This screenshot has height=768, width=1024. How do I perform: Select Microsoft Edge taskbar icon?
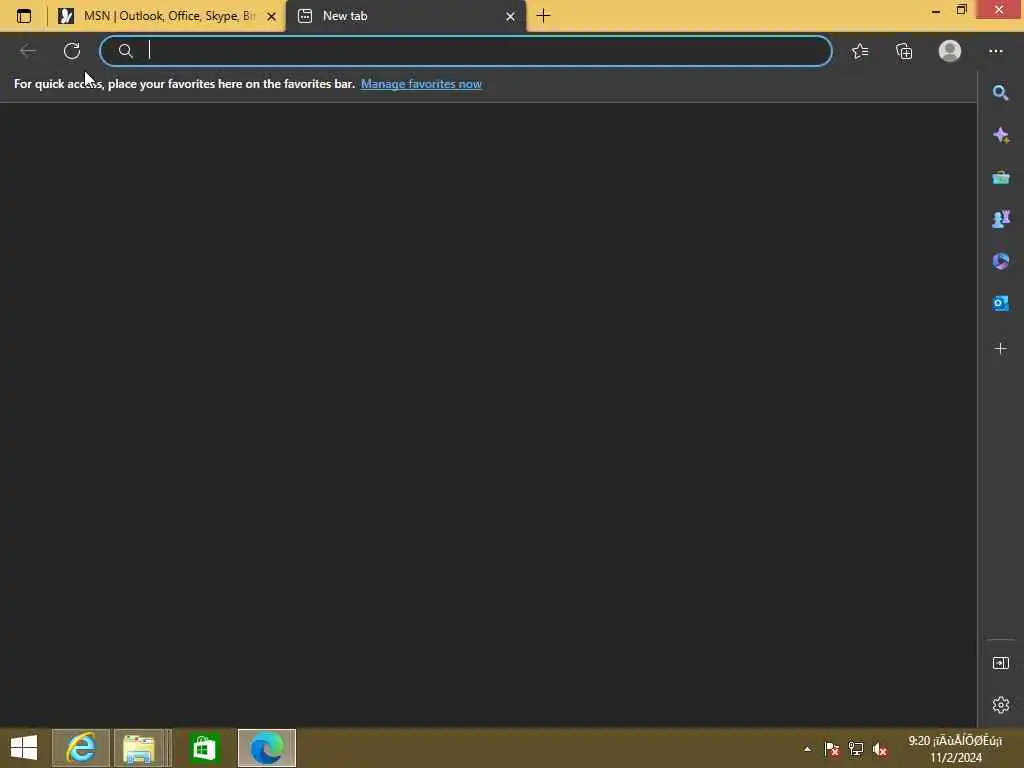point(266,748)
